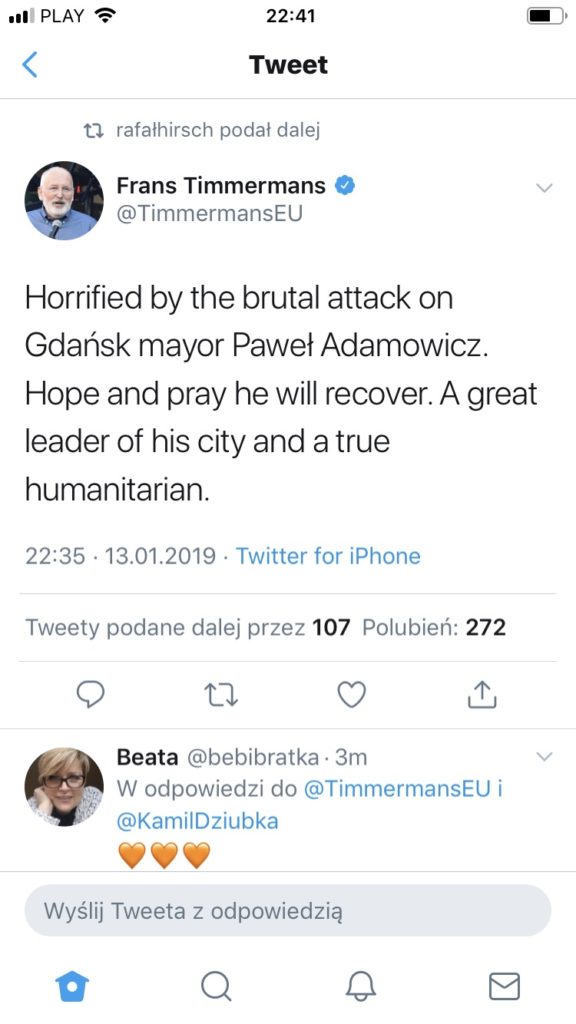Focus the 'Wyślij Tweeta z odpowiedzią' field

pyautogui.click(x=288, y=911)
